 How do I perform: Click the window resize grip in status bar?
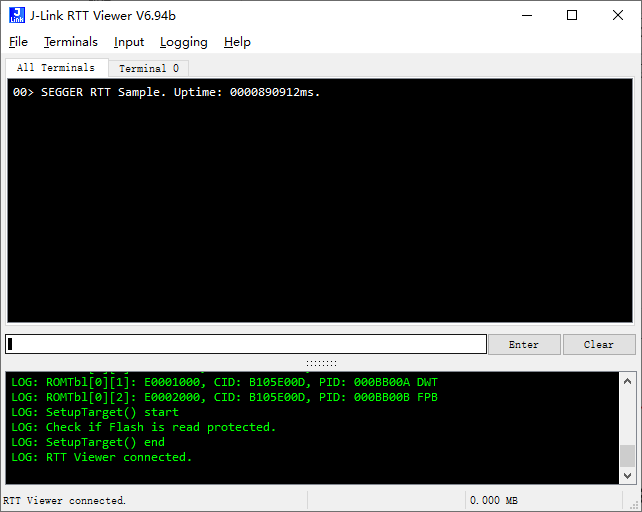point(635,505)
